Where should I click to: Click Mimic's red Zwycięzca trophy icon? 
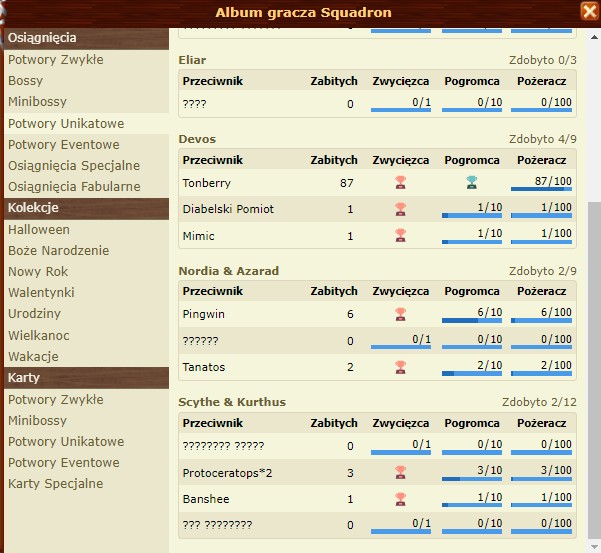tap(400, 236)
